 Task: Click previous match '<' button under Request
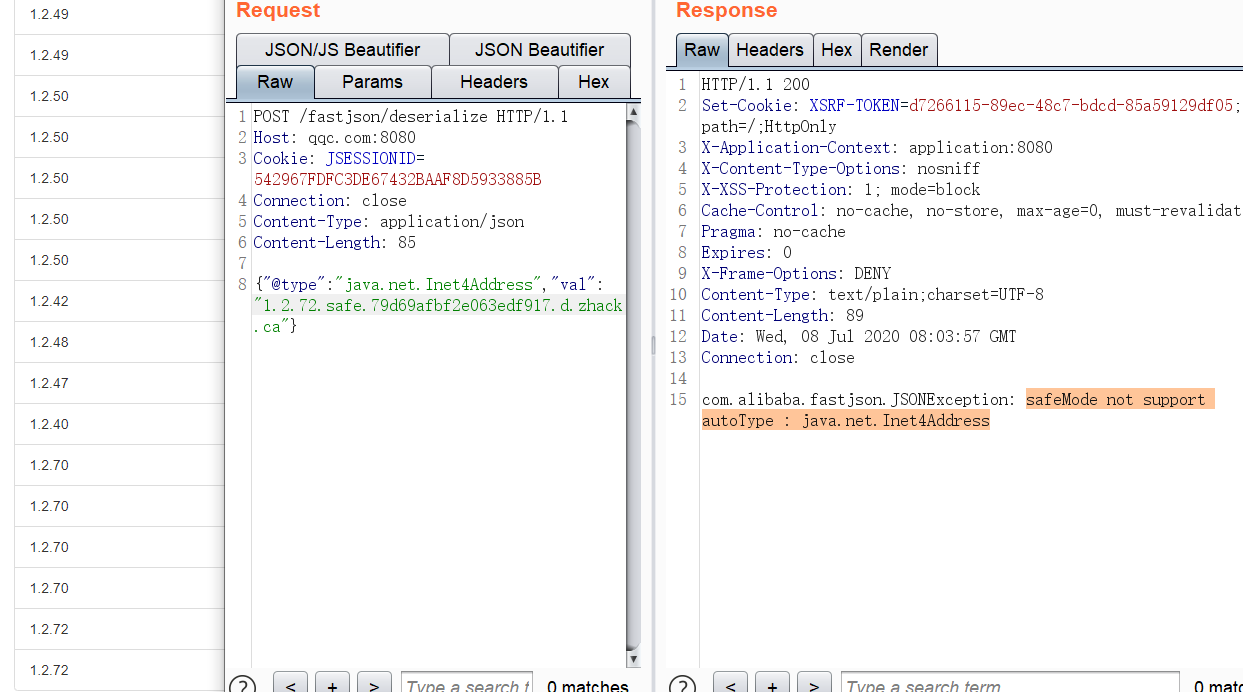click(x=290, y=685)
